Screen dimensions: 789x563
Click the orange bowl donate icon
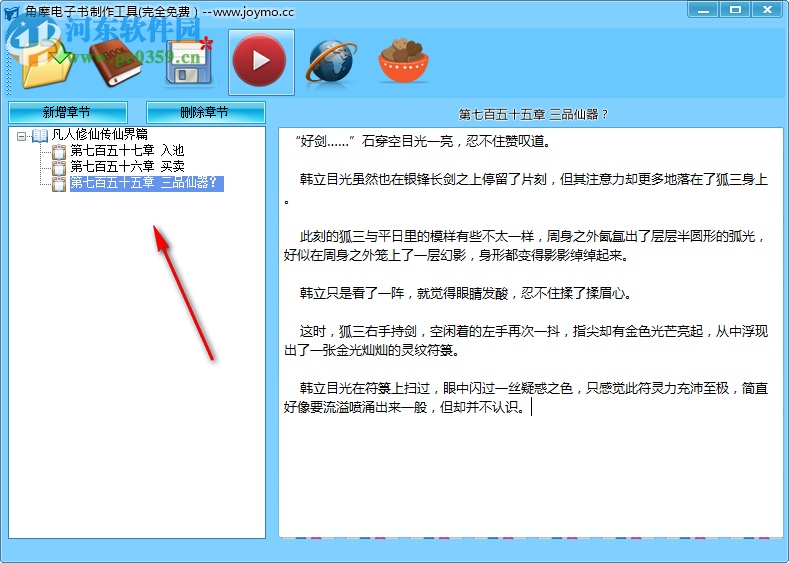pyautogui.click(x=403, y=61)
